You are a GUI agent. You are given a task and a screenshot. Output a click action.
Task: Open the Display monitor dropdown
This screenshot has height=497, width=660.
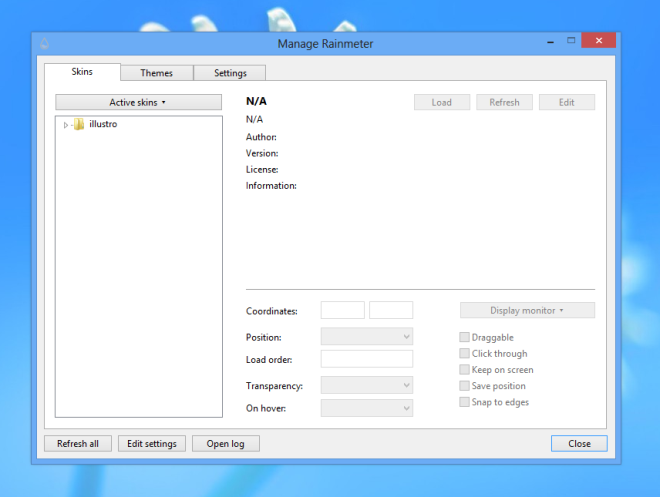click(x=527, y=310)
